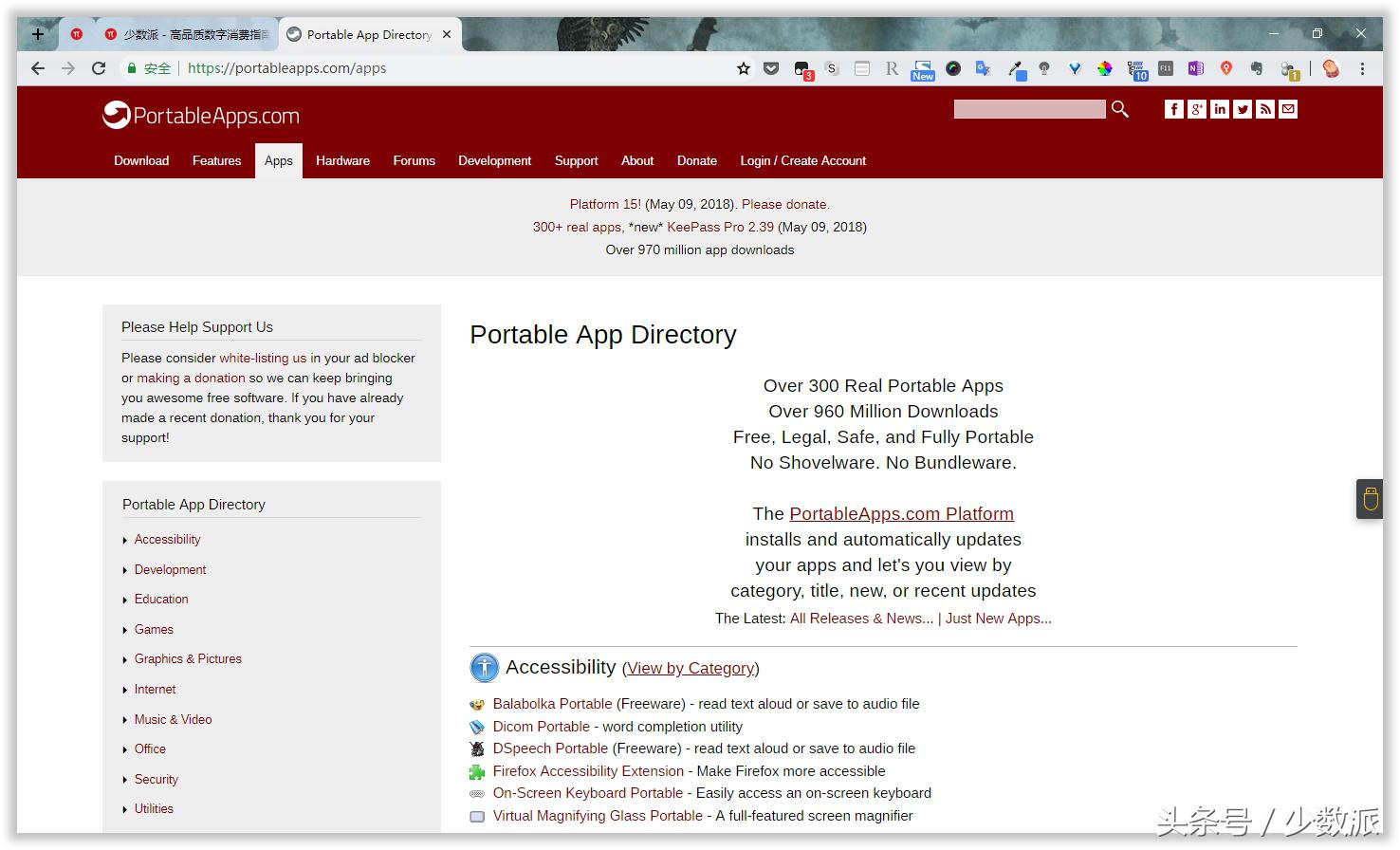The image size is (1400, 850).
Task: Open the Download nav menu item
Action: (x=141, y=161)
